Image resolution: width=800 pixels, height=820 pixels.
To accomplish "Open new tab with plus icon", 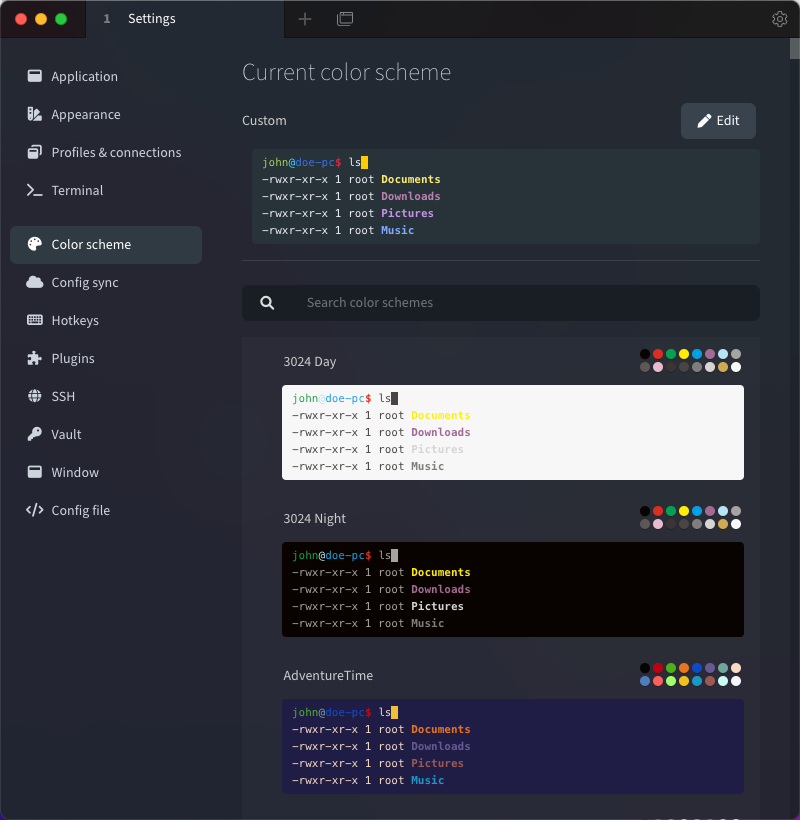I will pos(305,19).
